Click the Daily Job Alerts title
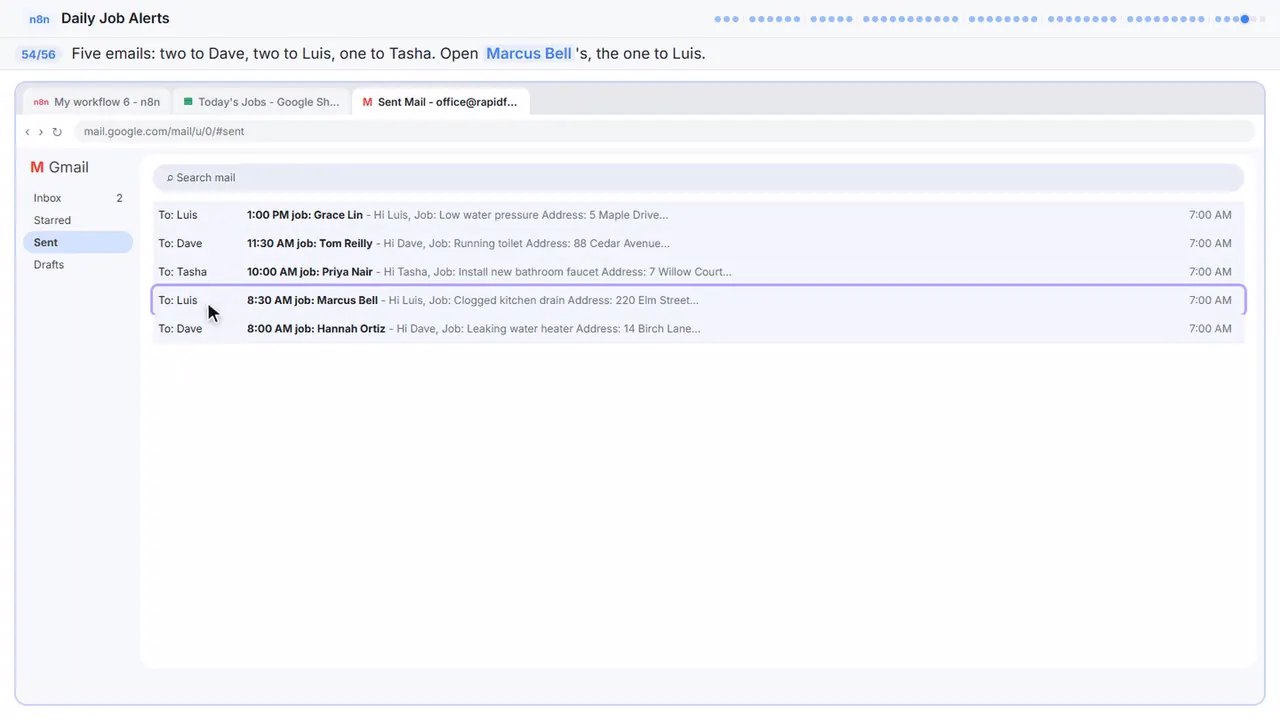This screenshot has width=1280, height=720. pos(115,18)
